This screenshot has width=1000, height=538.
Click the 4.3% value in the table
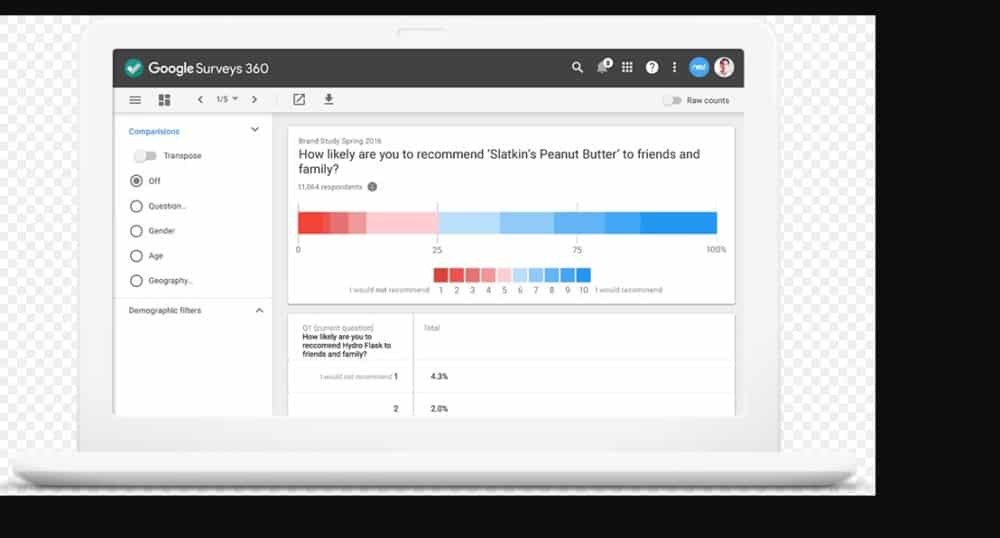click(439, 377)
